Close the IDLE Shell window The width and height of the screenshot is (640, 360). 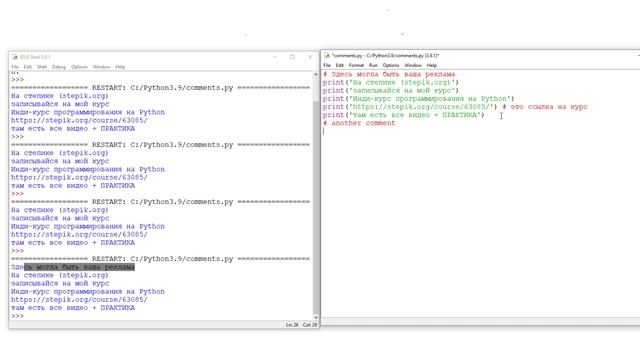(x=310, y=57)
